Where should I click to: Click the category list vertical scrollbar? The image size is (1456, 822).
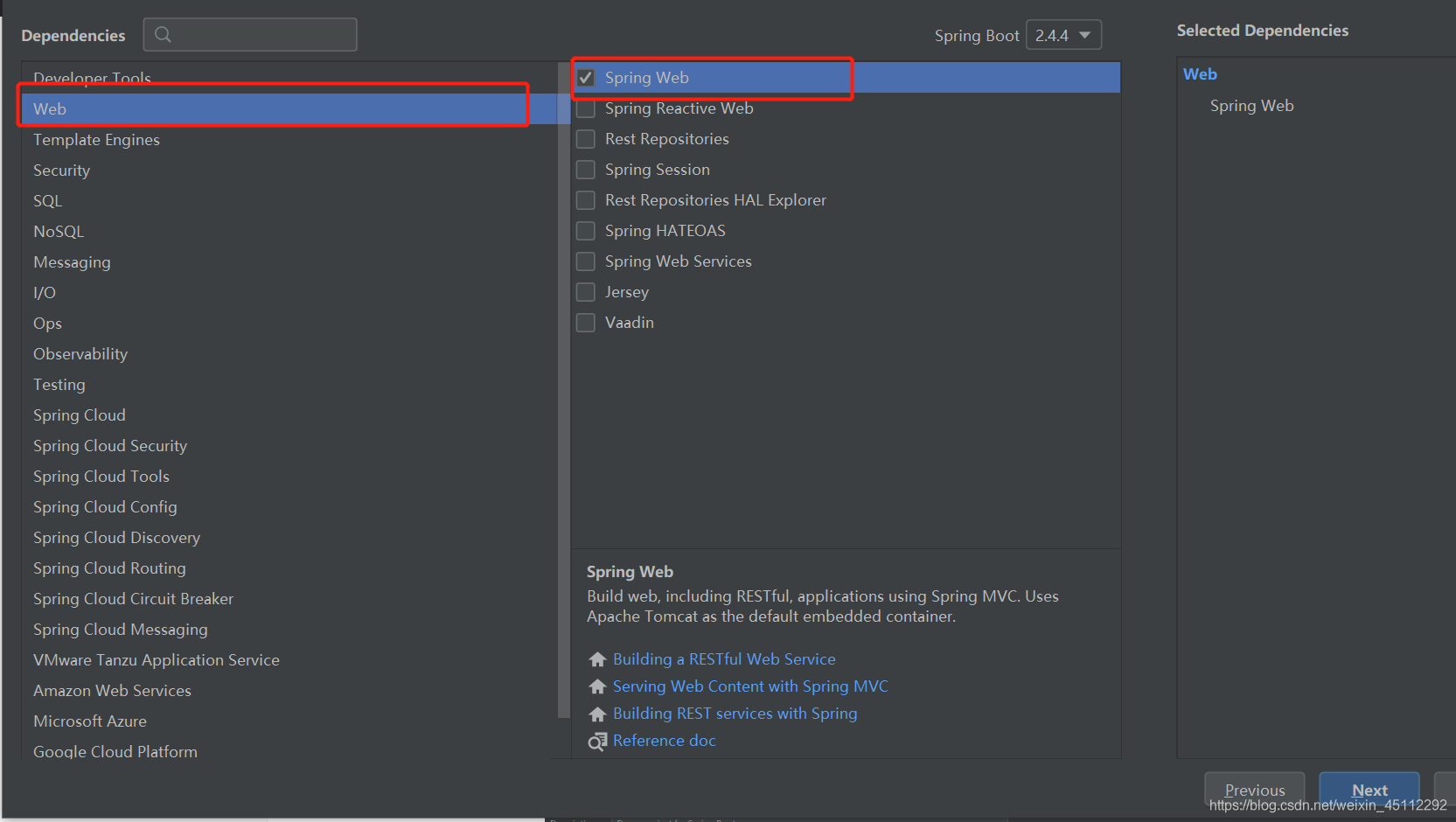coord(563,389)
